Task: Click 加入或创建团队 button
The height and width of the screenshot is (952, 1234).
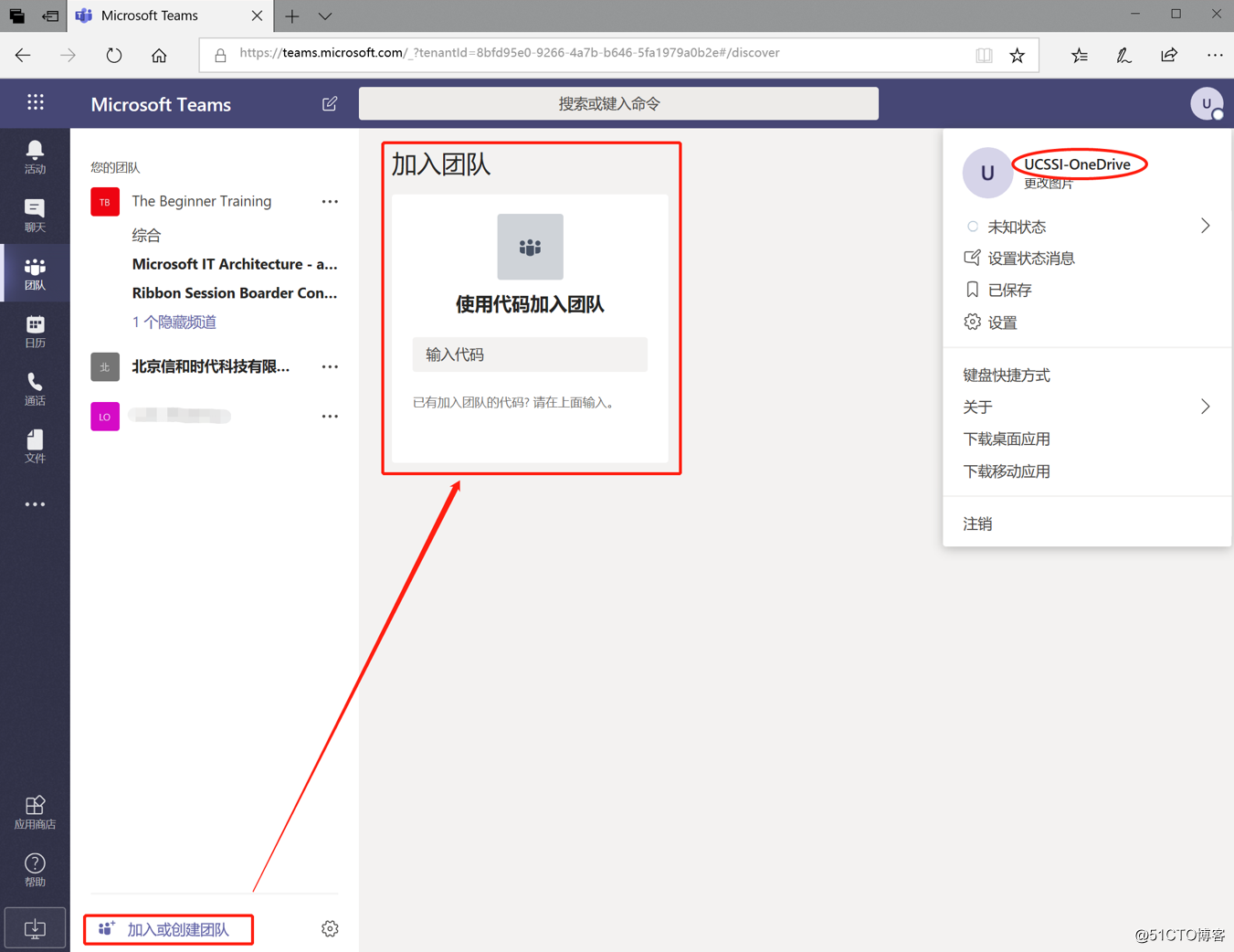Action: pos(168,929)
